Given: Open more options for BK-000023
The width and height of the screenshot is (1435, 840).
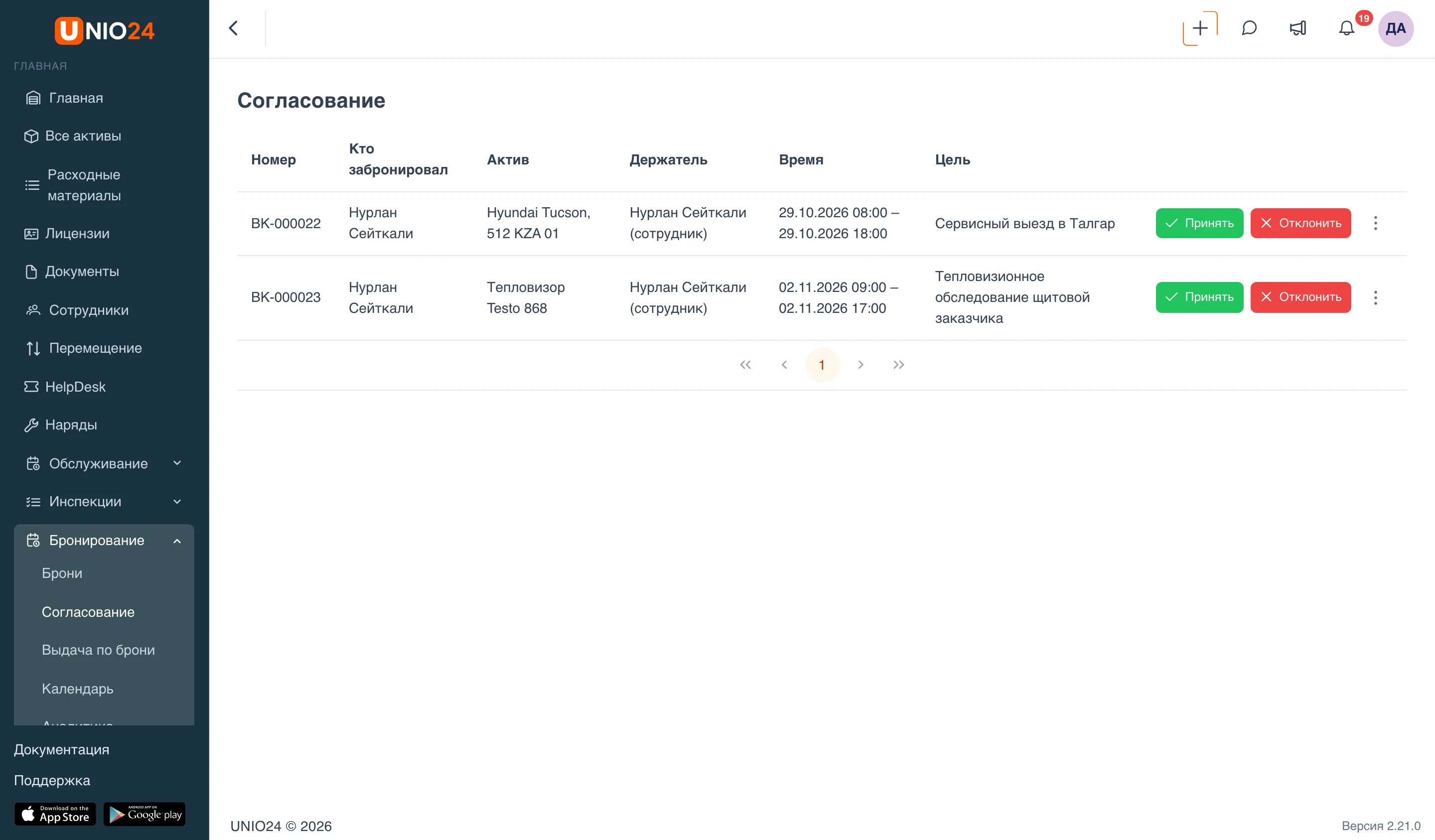Looking at the screenshot, I should [1375, 297].
